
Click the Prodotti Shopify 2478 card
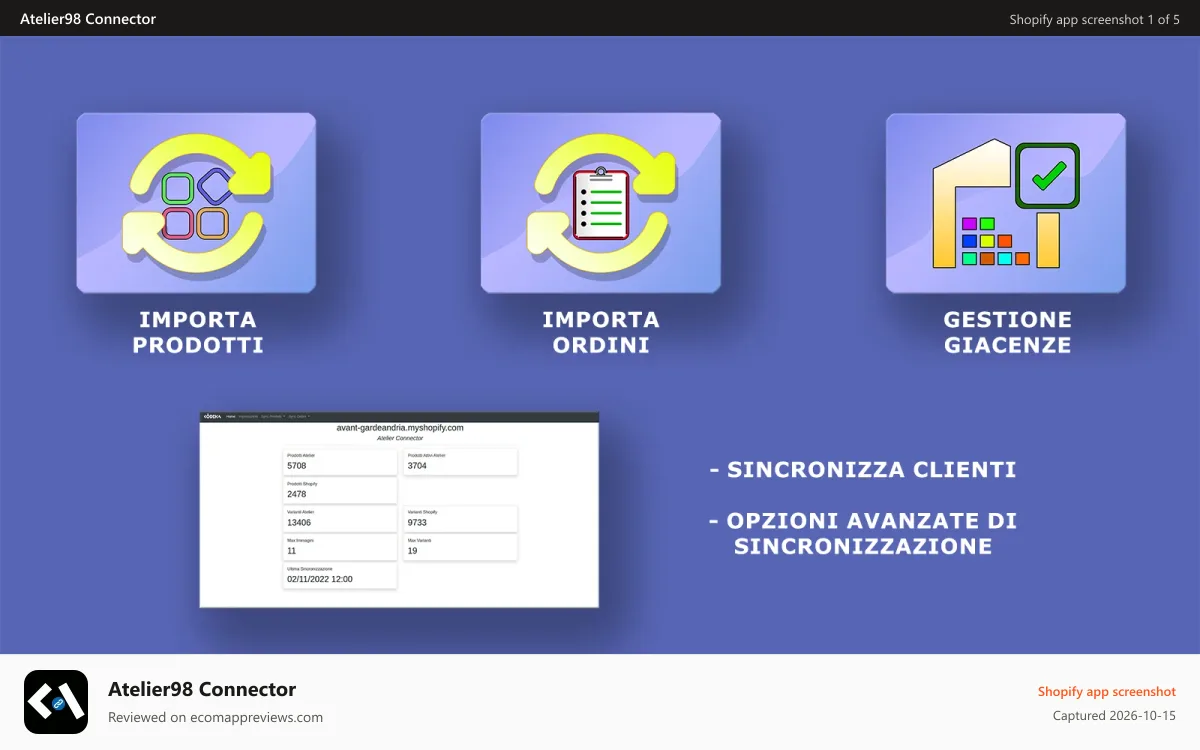(x=340, y=490)
